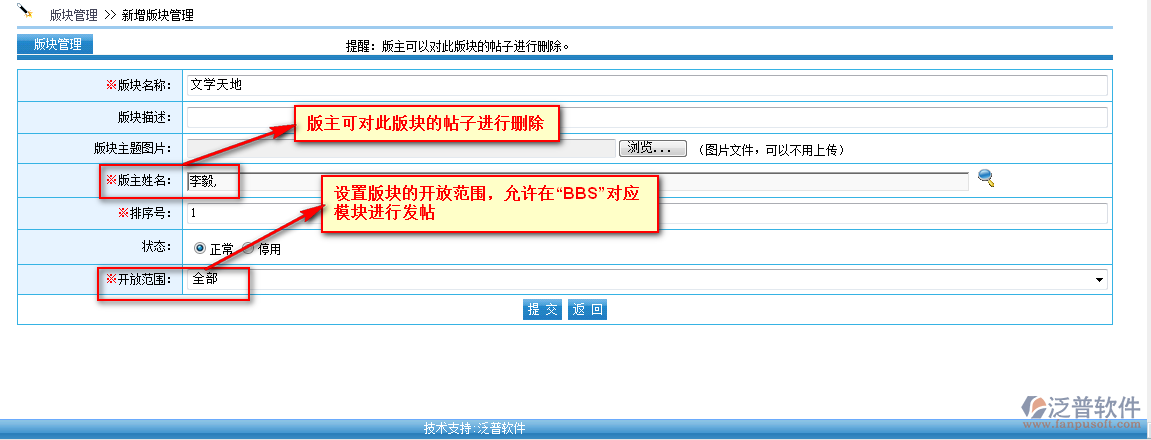Click the 浏览... file browse button
The height and width of the screenshot is (440, 1151).
point(653,148)
